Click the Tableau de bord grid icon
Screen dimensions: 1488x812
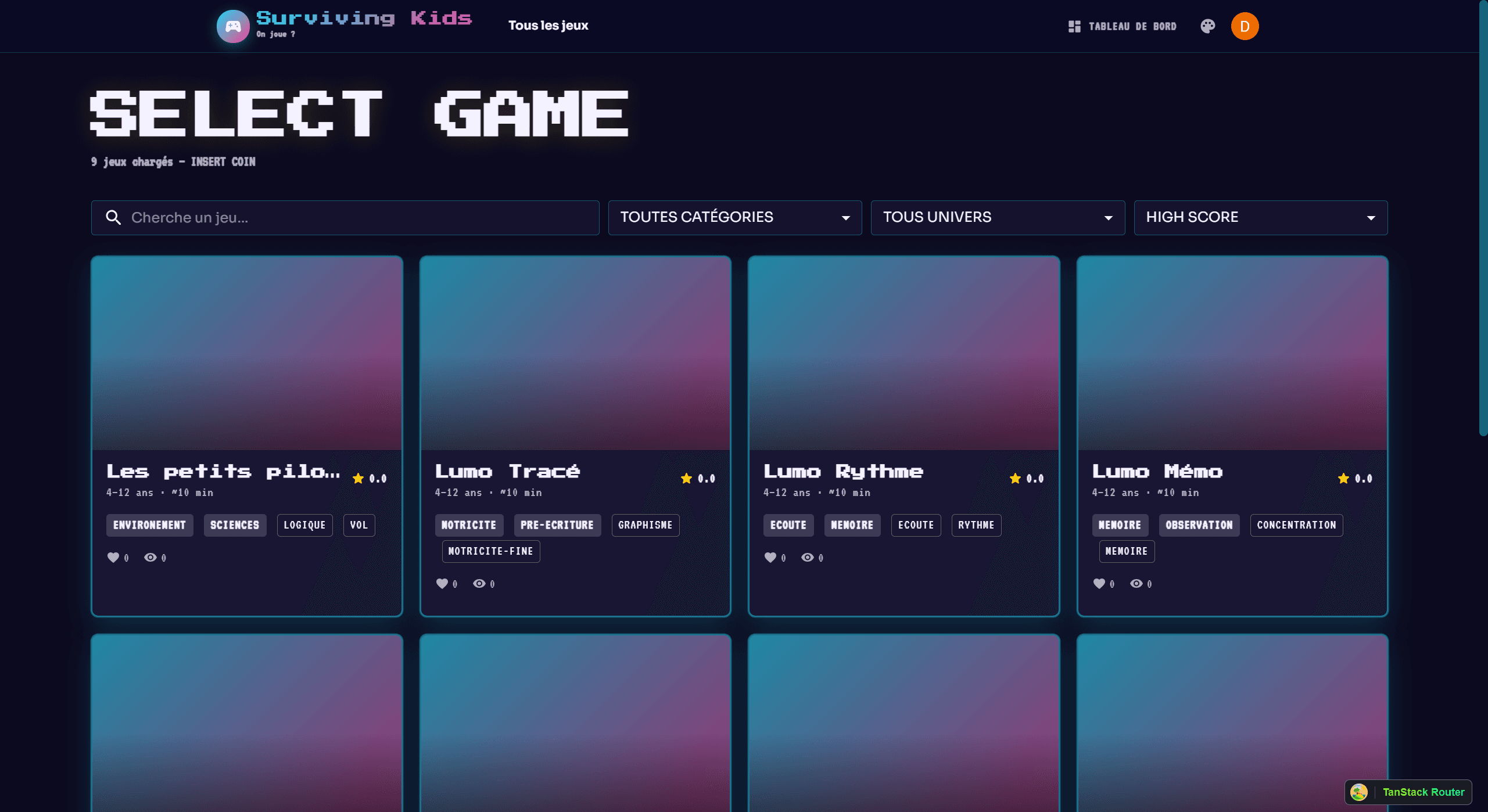tap(1074, 26)
